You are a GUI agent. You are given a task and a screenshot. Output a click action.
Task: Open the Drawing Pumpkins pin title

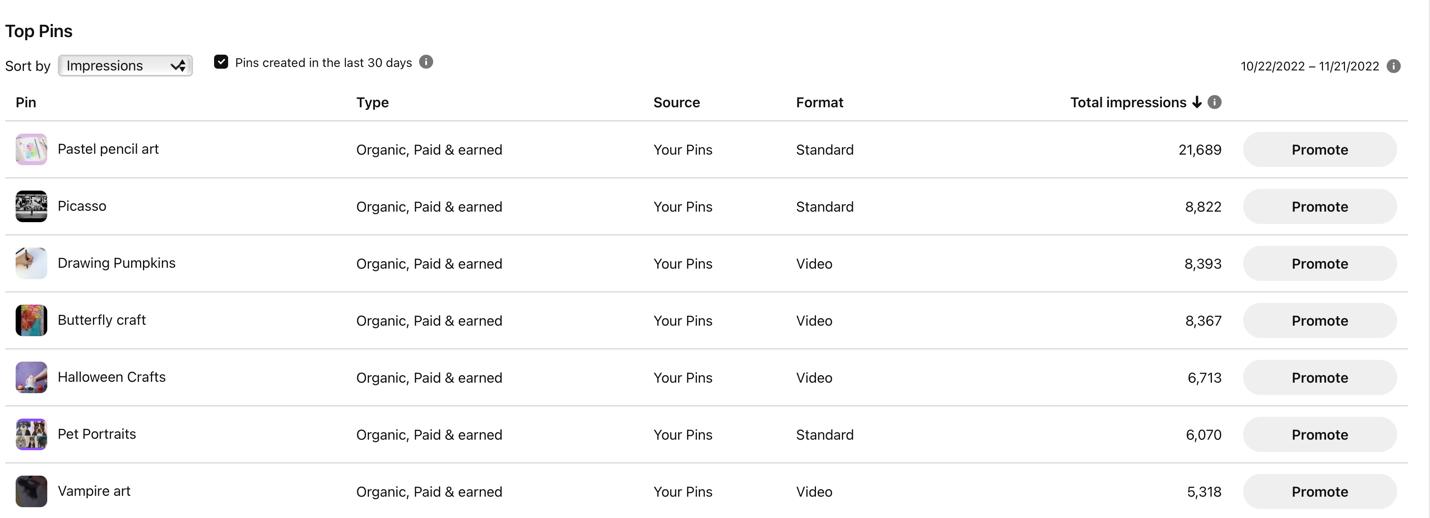(116, 263)
